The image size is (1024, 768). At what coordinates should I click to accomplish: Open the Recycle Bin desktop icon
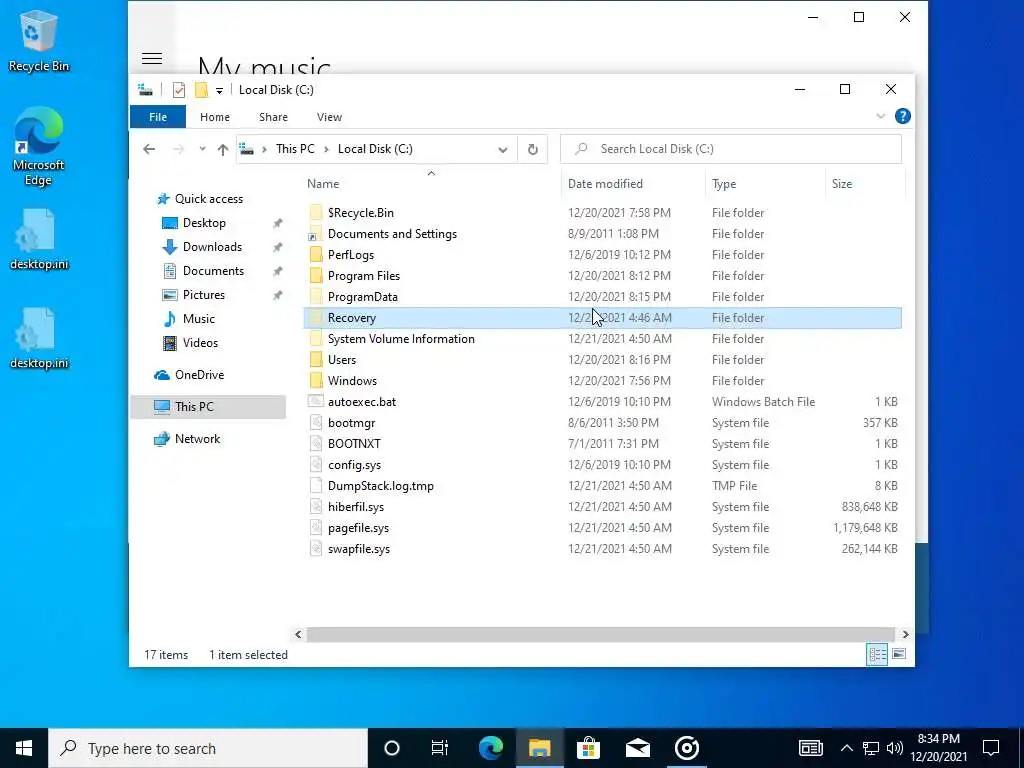click(39, 40)
